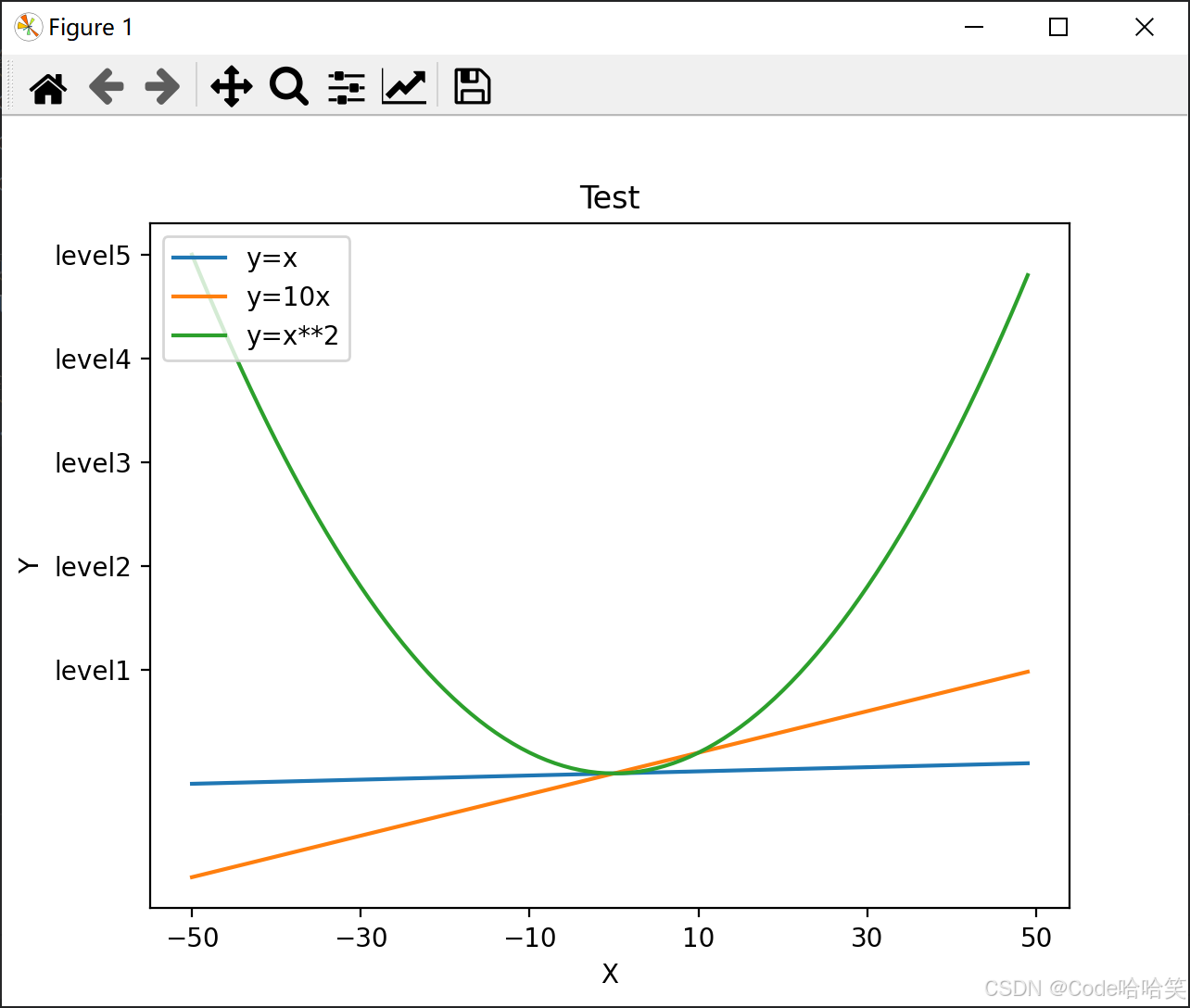Viewport: 1190px width, 1008px height.
Task: Click the green line sample in the legend
Action: coord(199,335)
